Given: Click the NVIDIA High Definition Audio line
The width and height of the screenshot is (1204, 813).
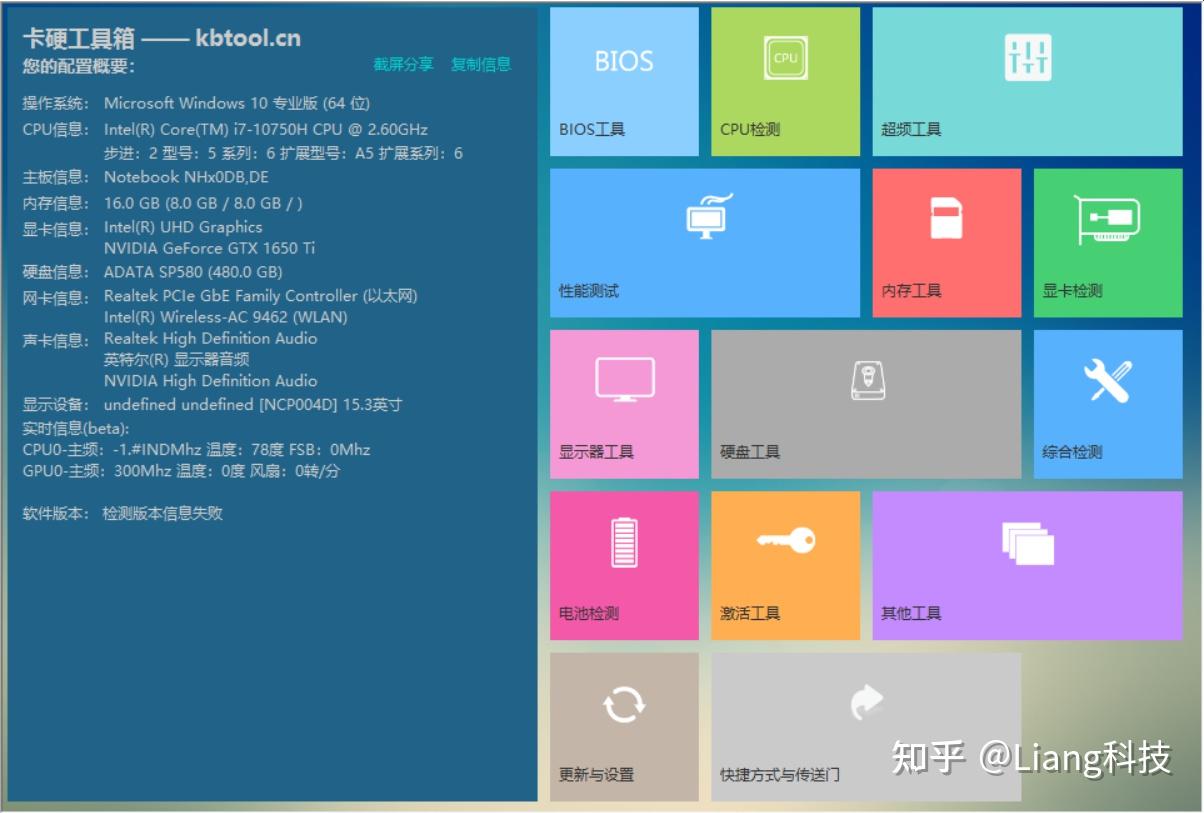Looking at the screenshot, I should tap(211, 381).
